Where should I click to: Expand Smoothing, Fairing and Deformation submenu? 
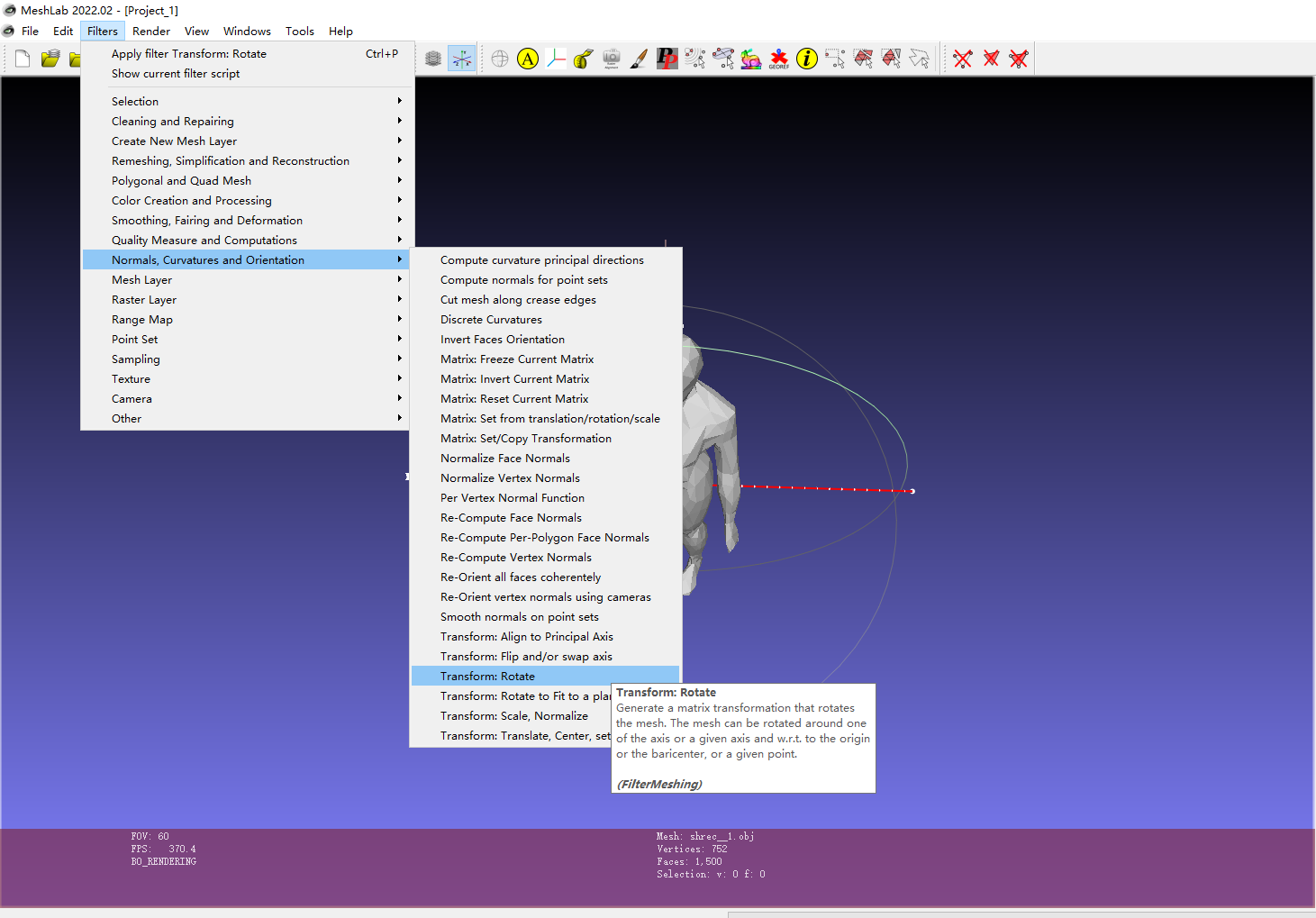click(x=248, y=221)
